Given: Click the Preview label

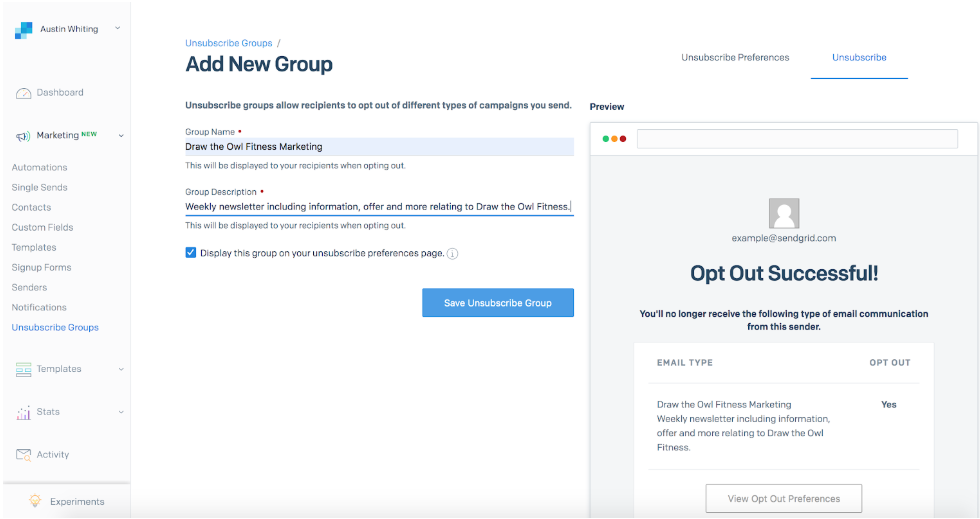Looking at the screenshot, I should 607,107.
